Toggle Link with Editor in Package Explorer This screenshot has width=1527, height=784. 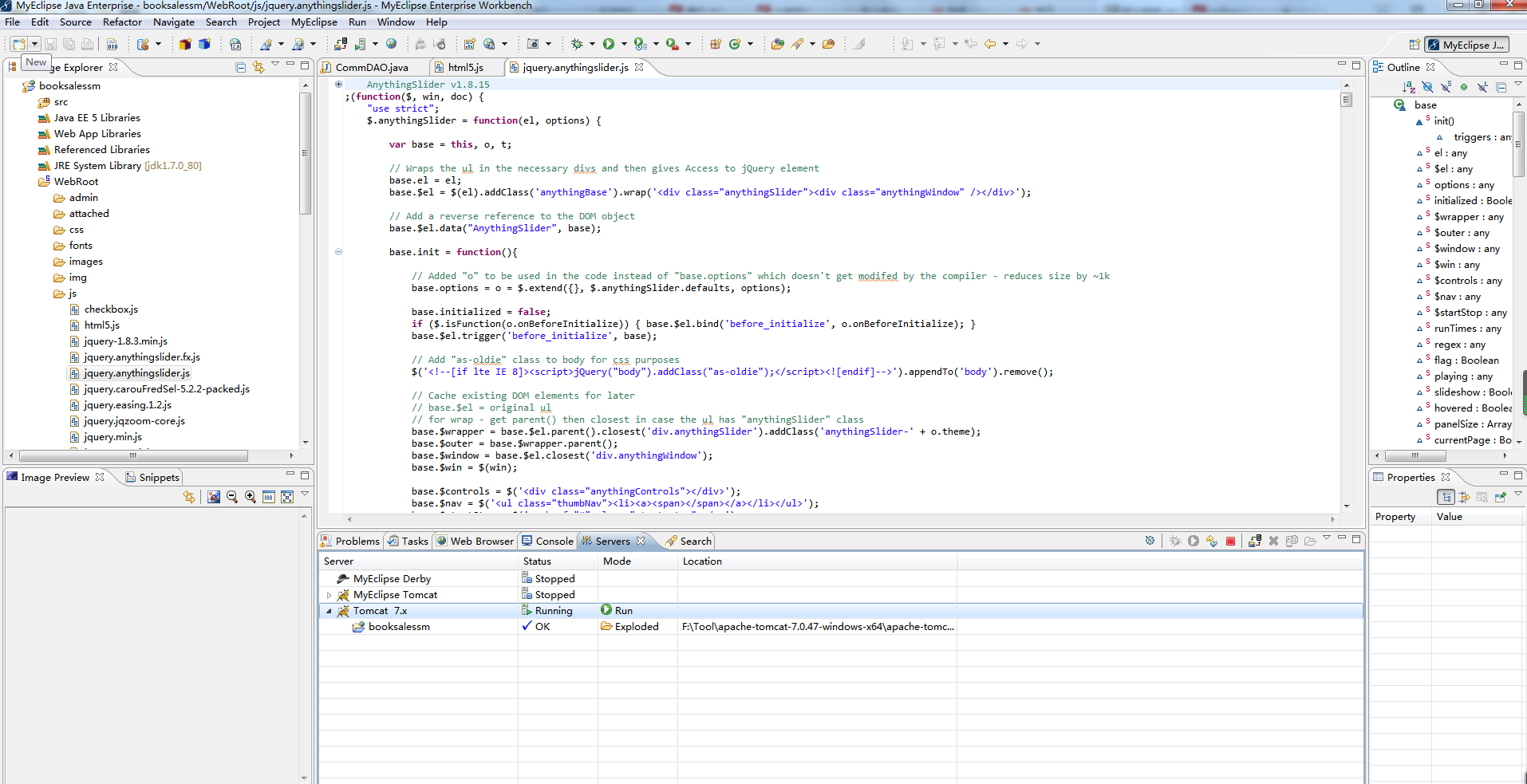coord(258,67)
